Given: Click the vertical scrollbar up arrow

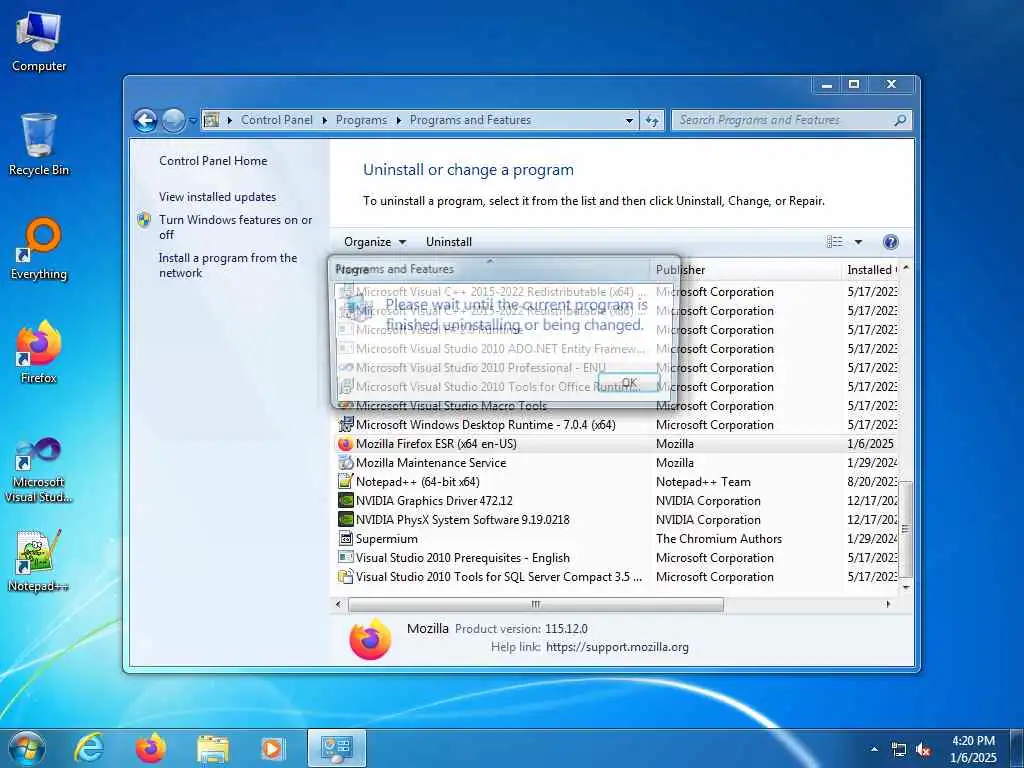Looking at the screenshot, I should (x=906, y=268).
